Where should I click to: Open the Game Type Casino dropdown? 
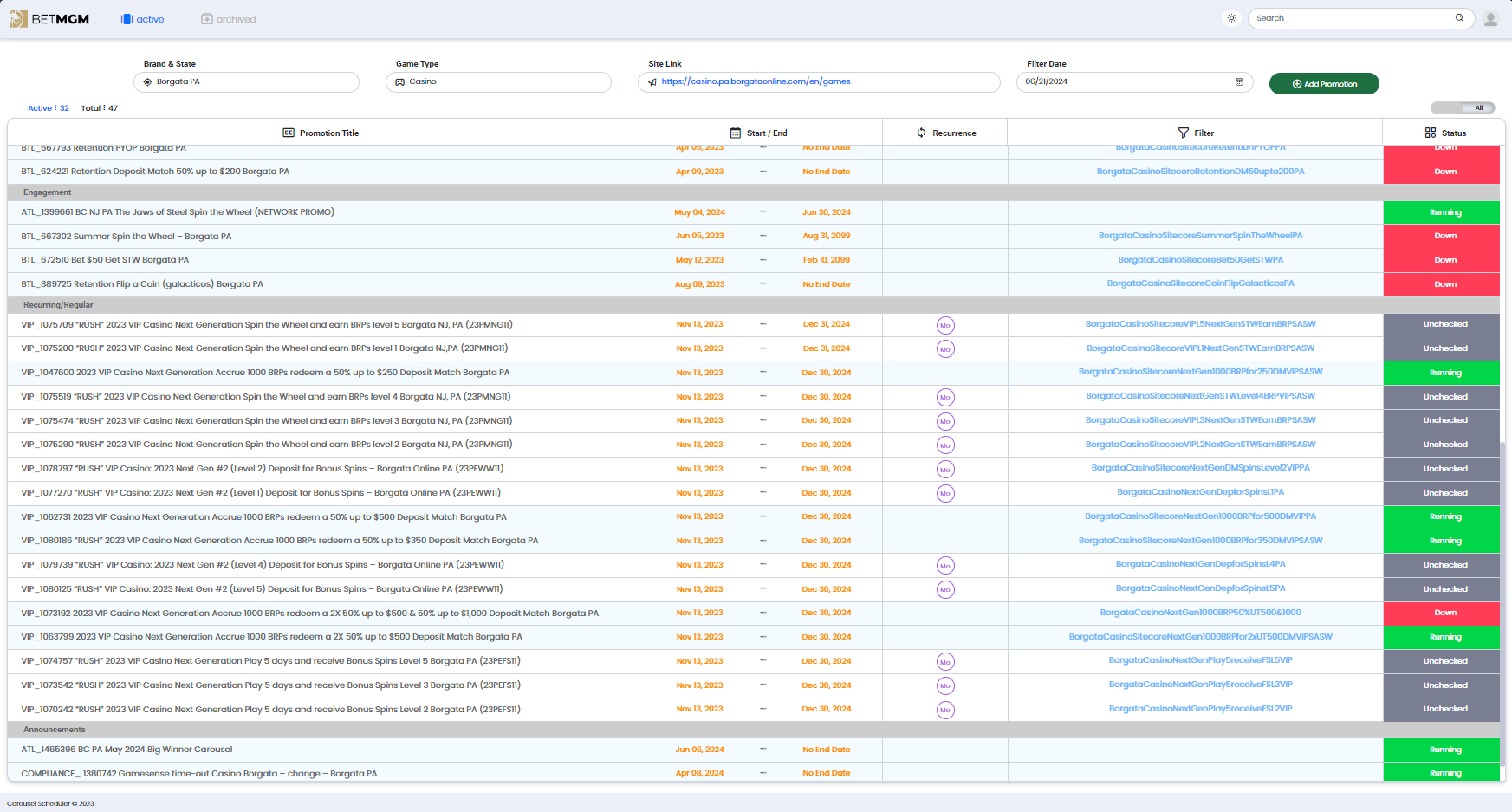498,81
